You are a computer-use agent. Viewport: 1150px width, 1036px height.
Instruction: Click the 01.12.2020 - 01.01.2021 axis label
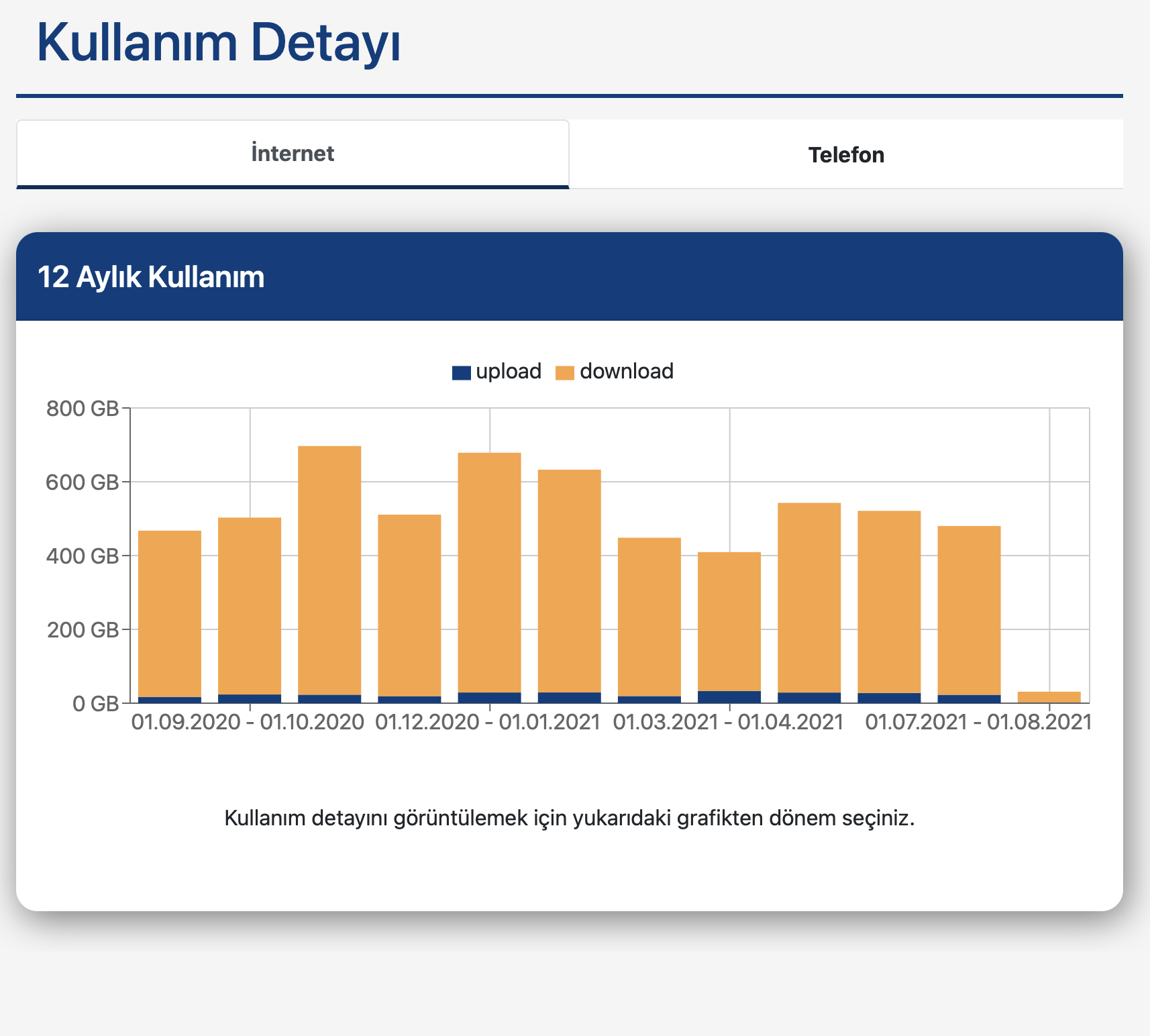pyautogui.click(x=488, y=722)
